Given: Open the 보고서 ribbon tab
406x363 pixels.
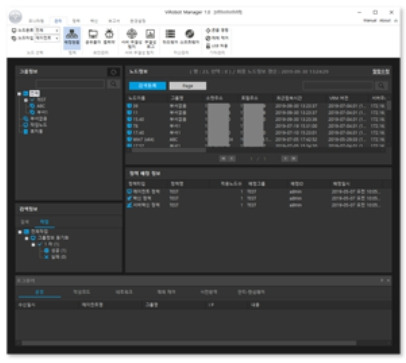Looking at the screenshot, I should tap(114, 21).
